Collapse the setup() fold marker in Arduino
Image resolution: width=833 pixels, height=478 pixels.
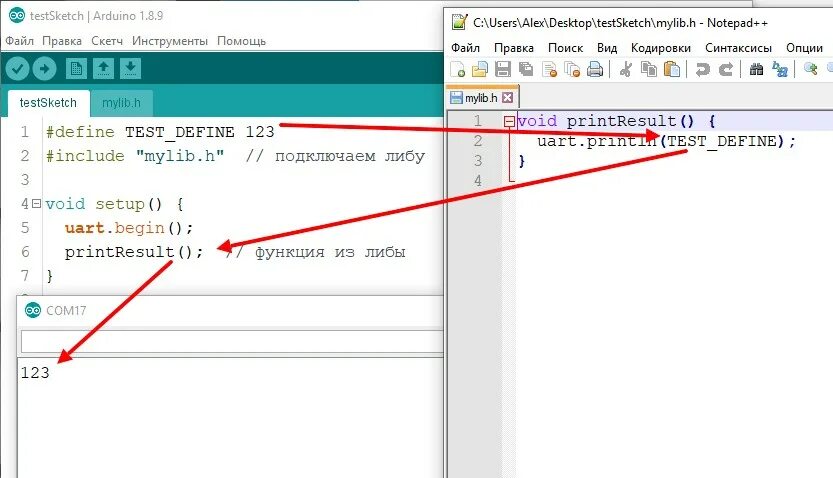click(36, 203)
